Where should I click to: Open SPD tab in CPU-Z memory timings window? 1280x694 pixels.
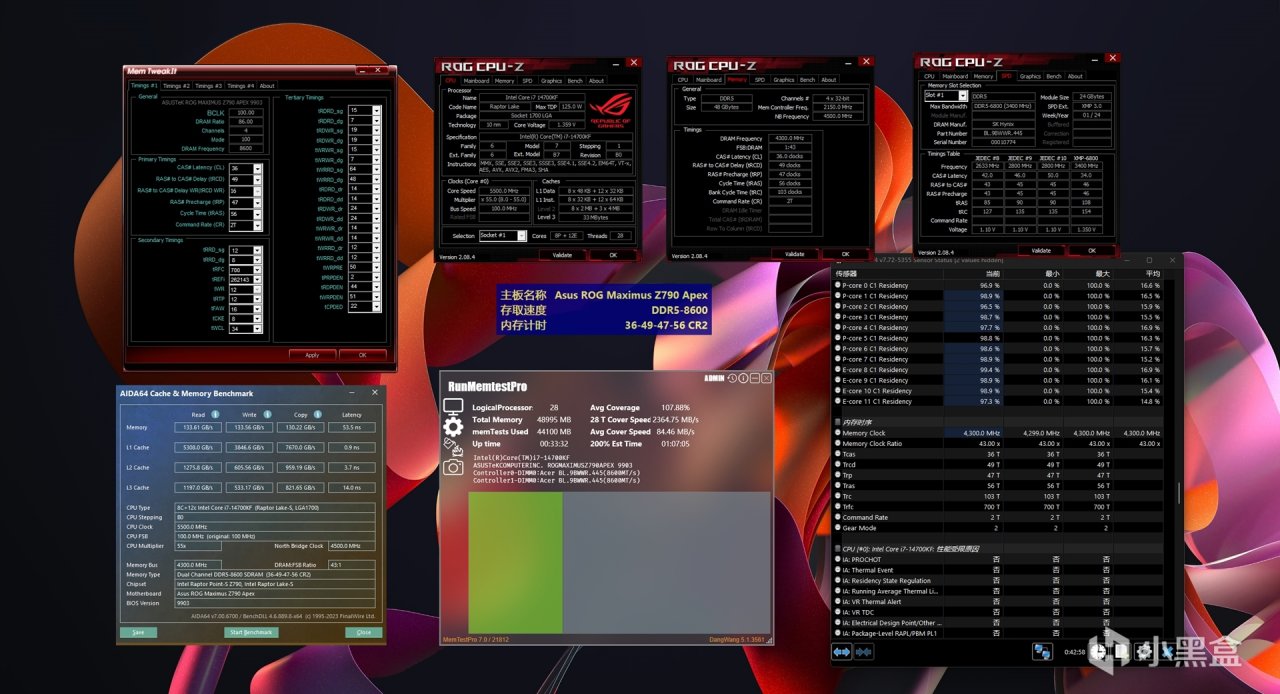click(x=759, y=80)
